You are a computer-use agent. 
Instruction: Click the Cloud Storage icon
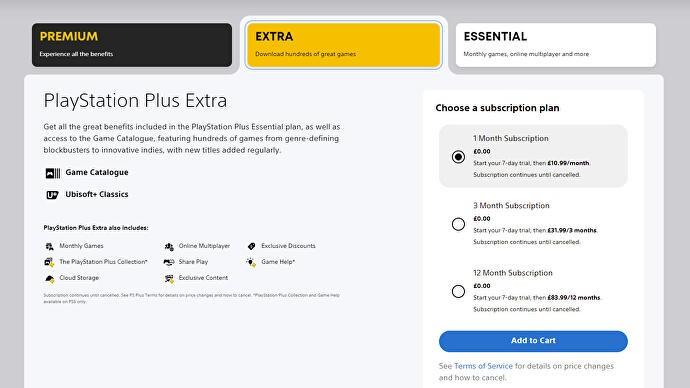[50, 278]
